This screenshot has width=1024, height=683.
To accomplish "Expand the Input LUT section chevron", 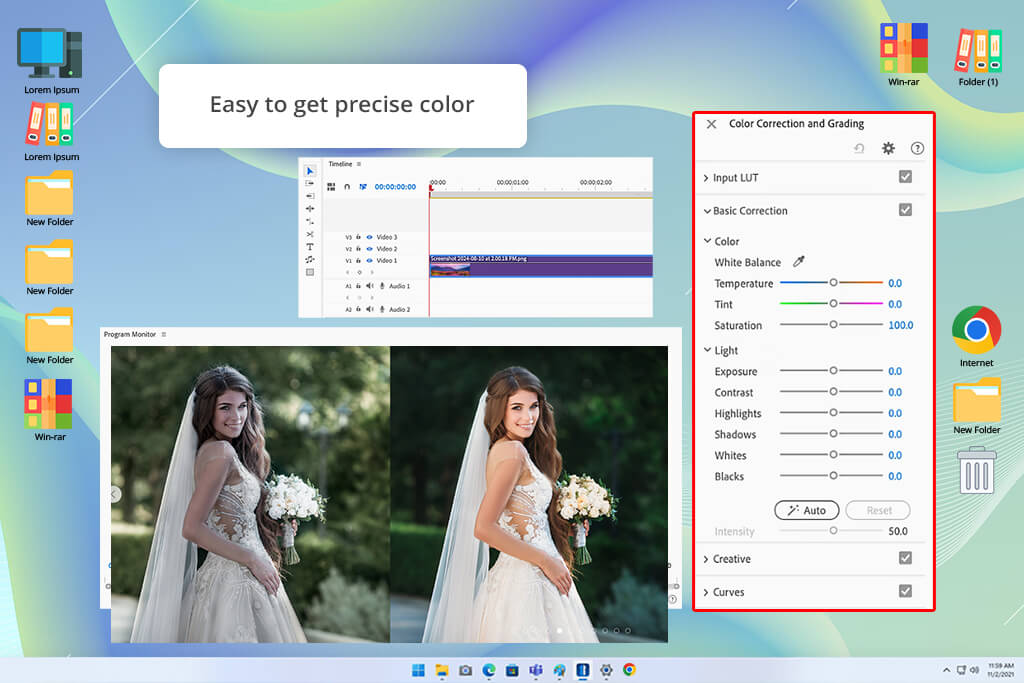I will 706,178.
